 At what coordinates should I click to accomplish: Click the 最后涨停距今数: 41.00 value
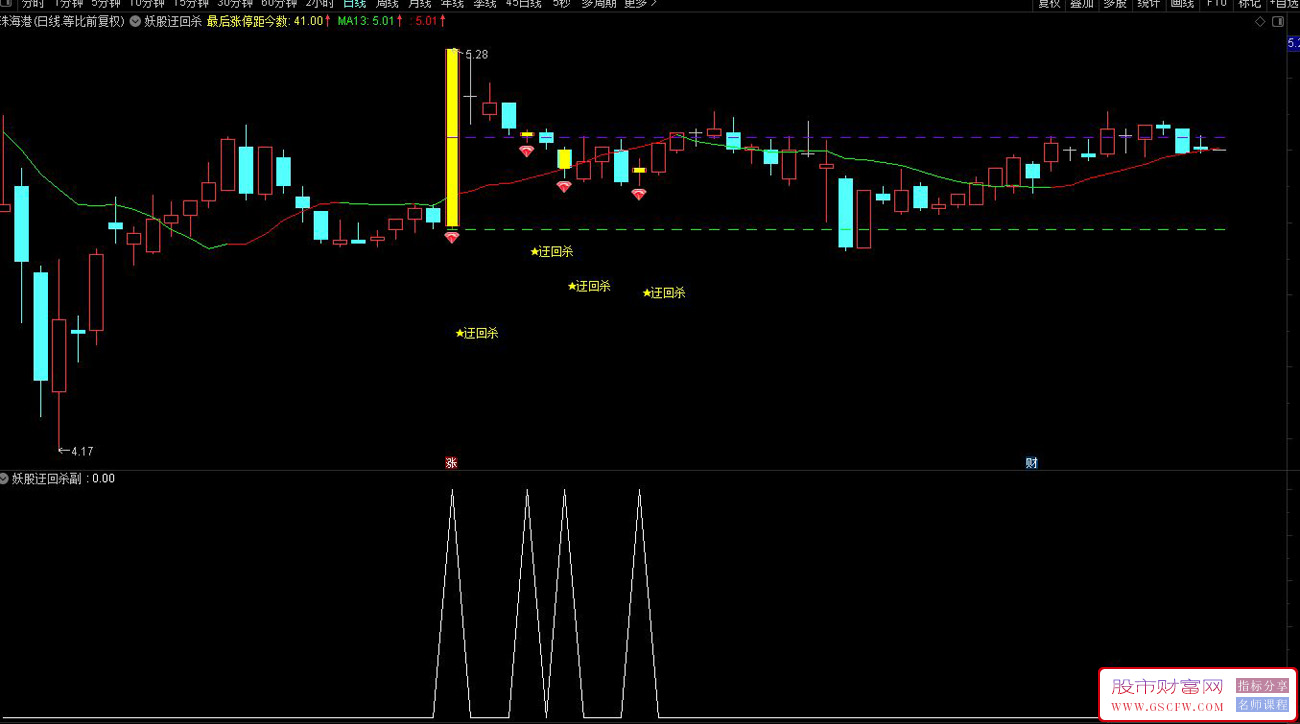tap(266, 21)
